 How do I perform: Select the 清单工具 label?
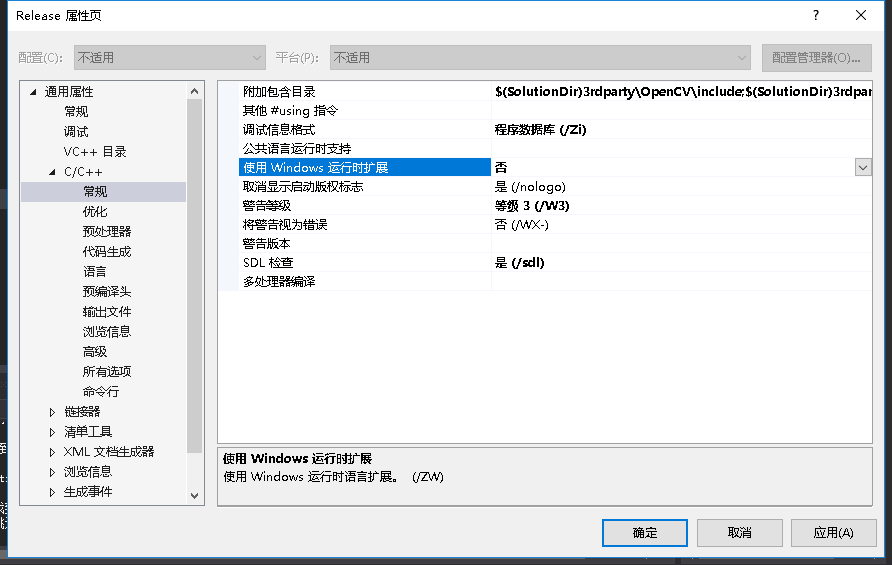(88, 432)
